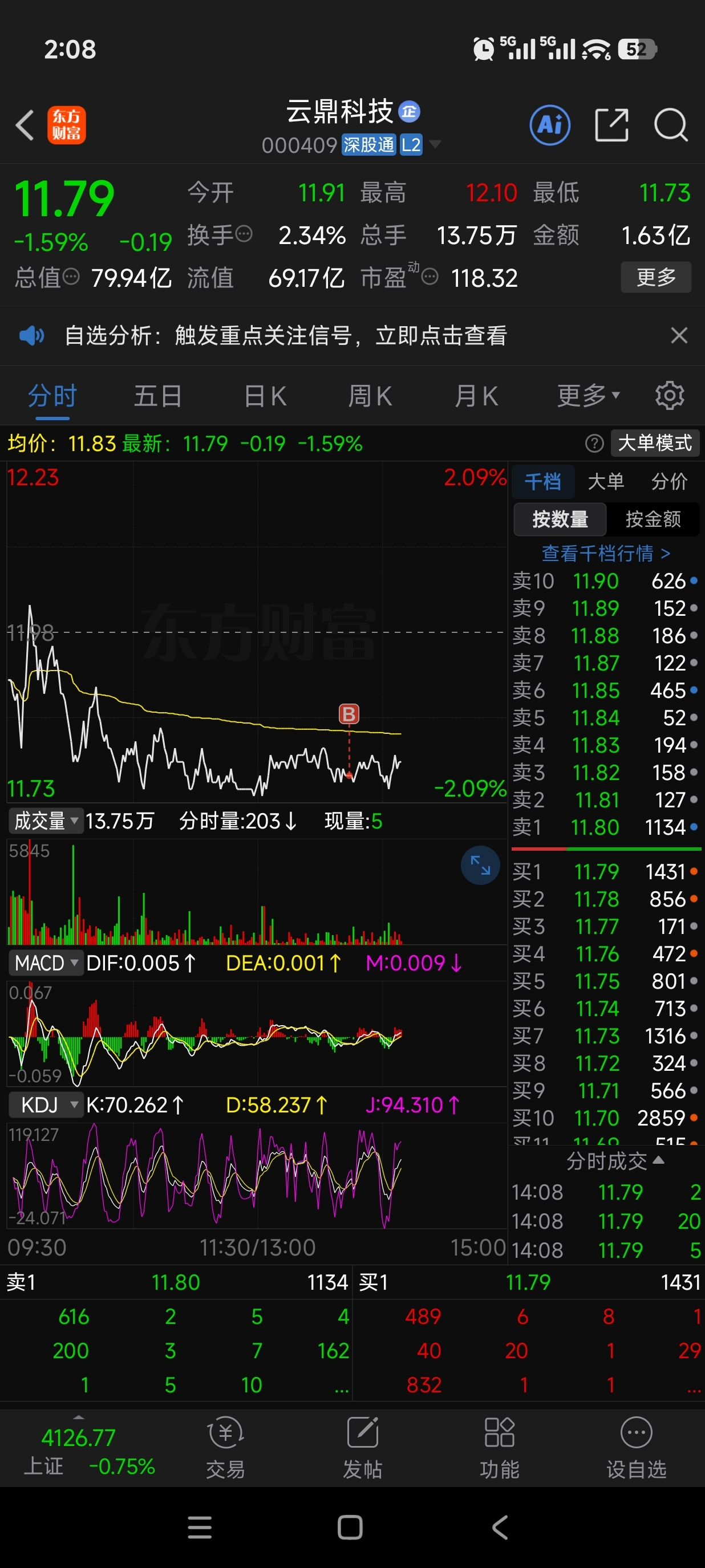Tap the help question mark icon

pyautogui.click(x=594, y=443)
